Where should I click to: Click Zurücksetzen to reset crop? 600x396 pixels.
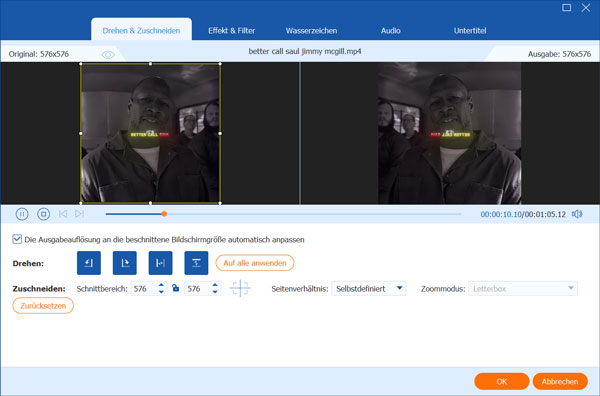click(43, 306)
